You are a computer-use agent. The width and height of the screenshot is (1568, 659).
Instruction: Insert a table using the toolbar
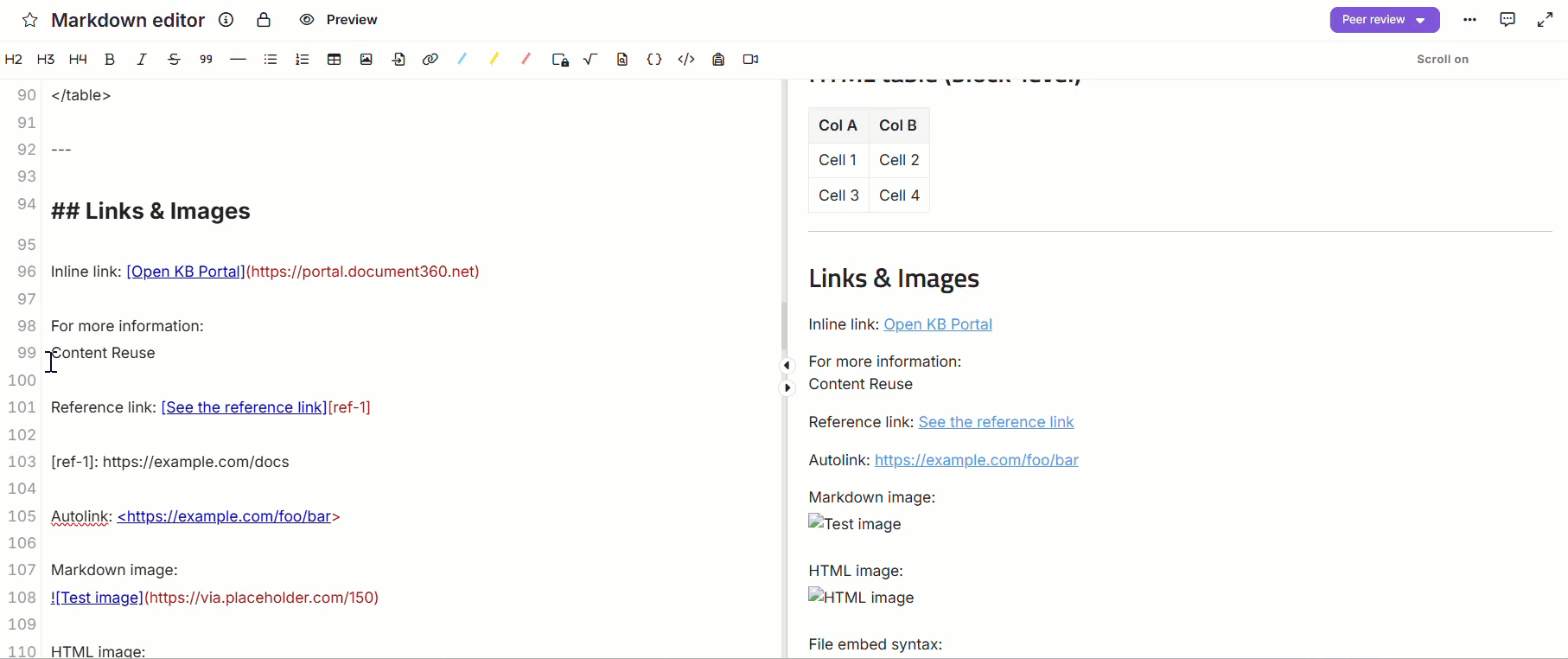[x=334, y=60]
